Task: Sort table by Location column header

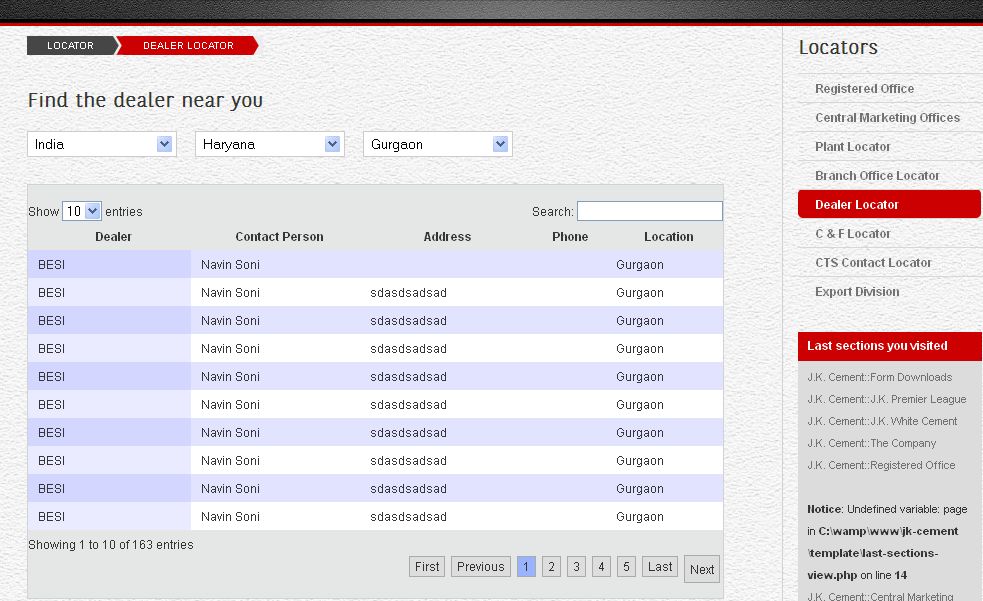Action: pos(668,237)
